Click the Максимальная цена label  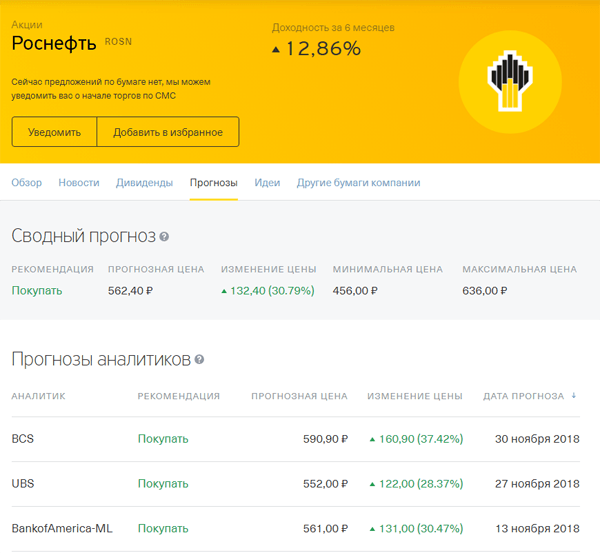point(519,269)
